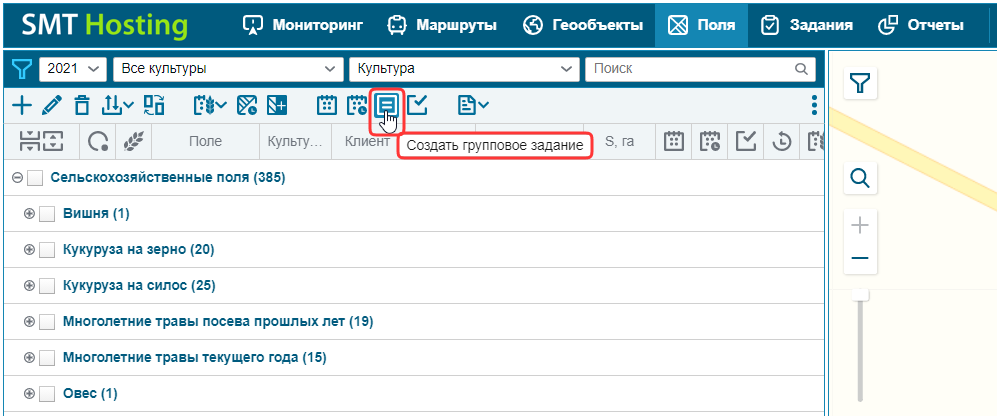Expand the Кукуруза на зерно (20) group
Image resolution: width=997 pixels, height=416 pixels.
click(x=29, y=251)
